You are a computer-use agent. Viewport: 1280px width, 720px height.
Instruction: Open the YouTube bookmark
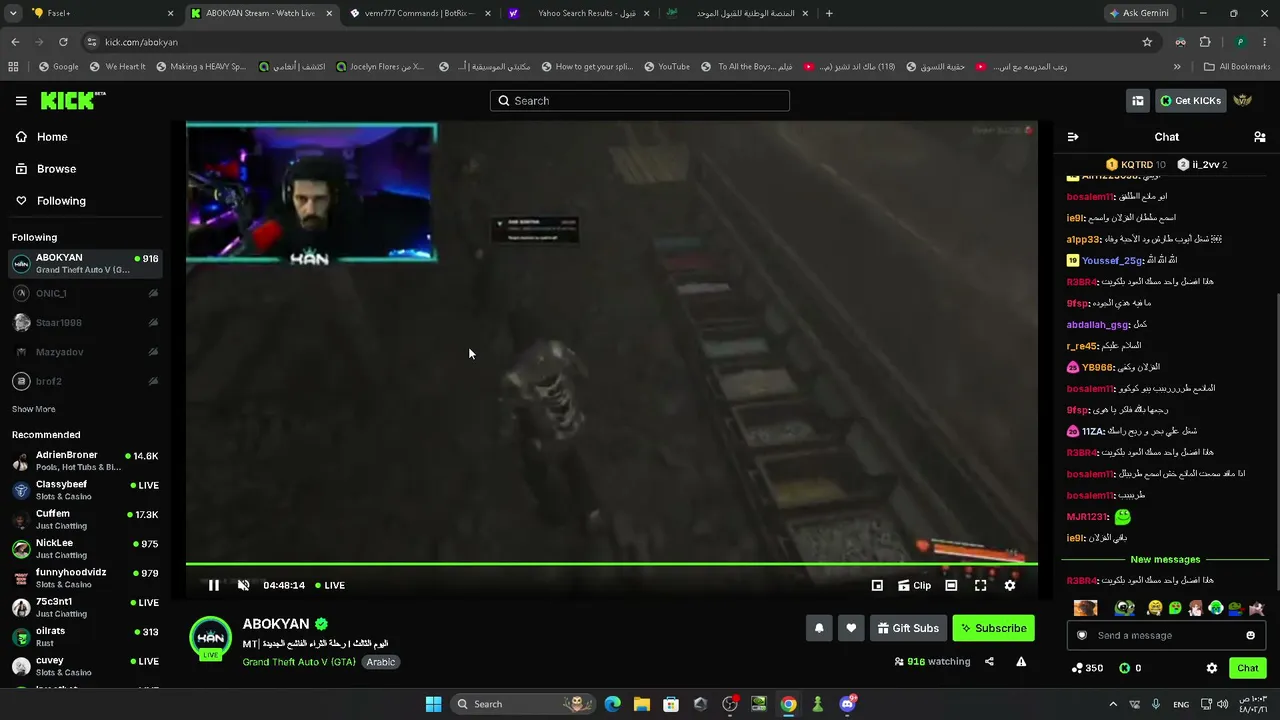[x=666, y=67]
